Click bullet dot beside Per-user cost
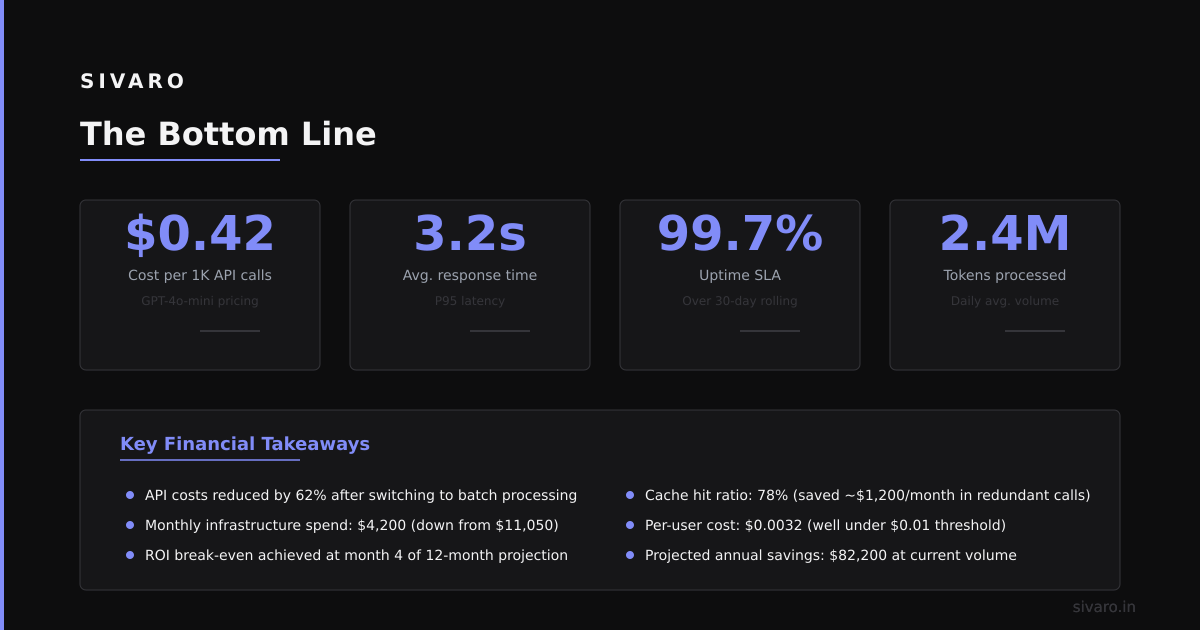Screen dimensions: 1200x630 [630, 525]
